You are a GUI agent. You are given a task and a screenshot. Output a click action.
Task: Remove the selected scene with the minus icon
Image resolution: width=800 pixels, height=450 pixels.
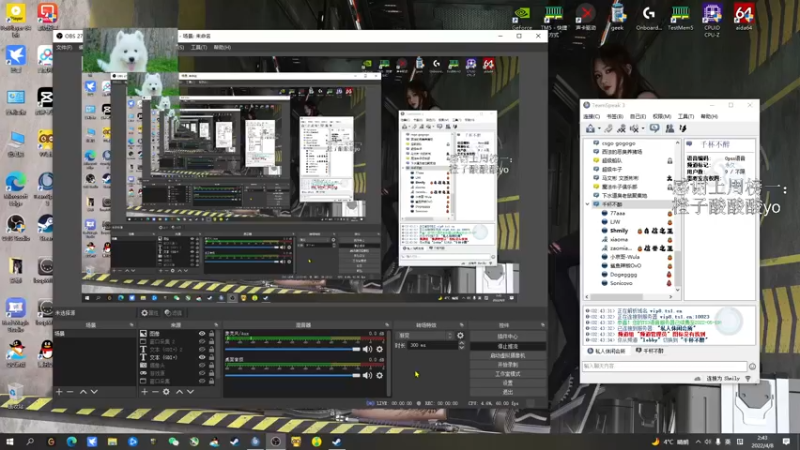coord(70,392)
